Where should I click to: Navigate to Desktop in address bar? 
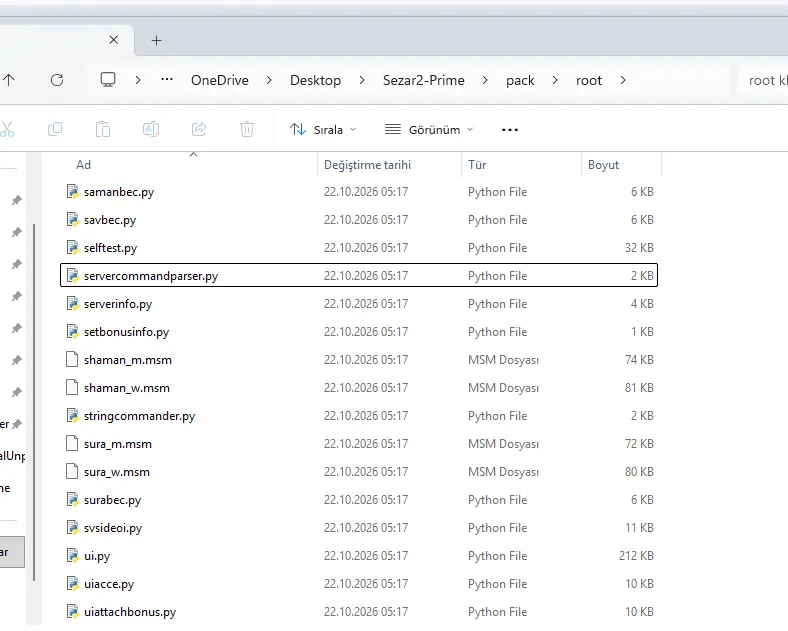(x=315, y=80)
